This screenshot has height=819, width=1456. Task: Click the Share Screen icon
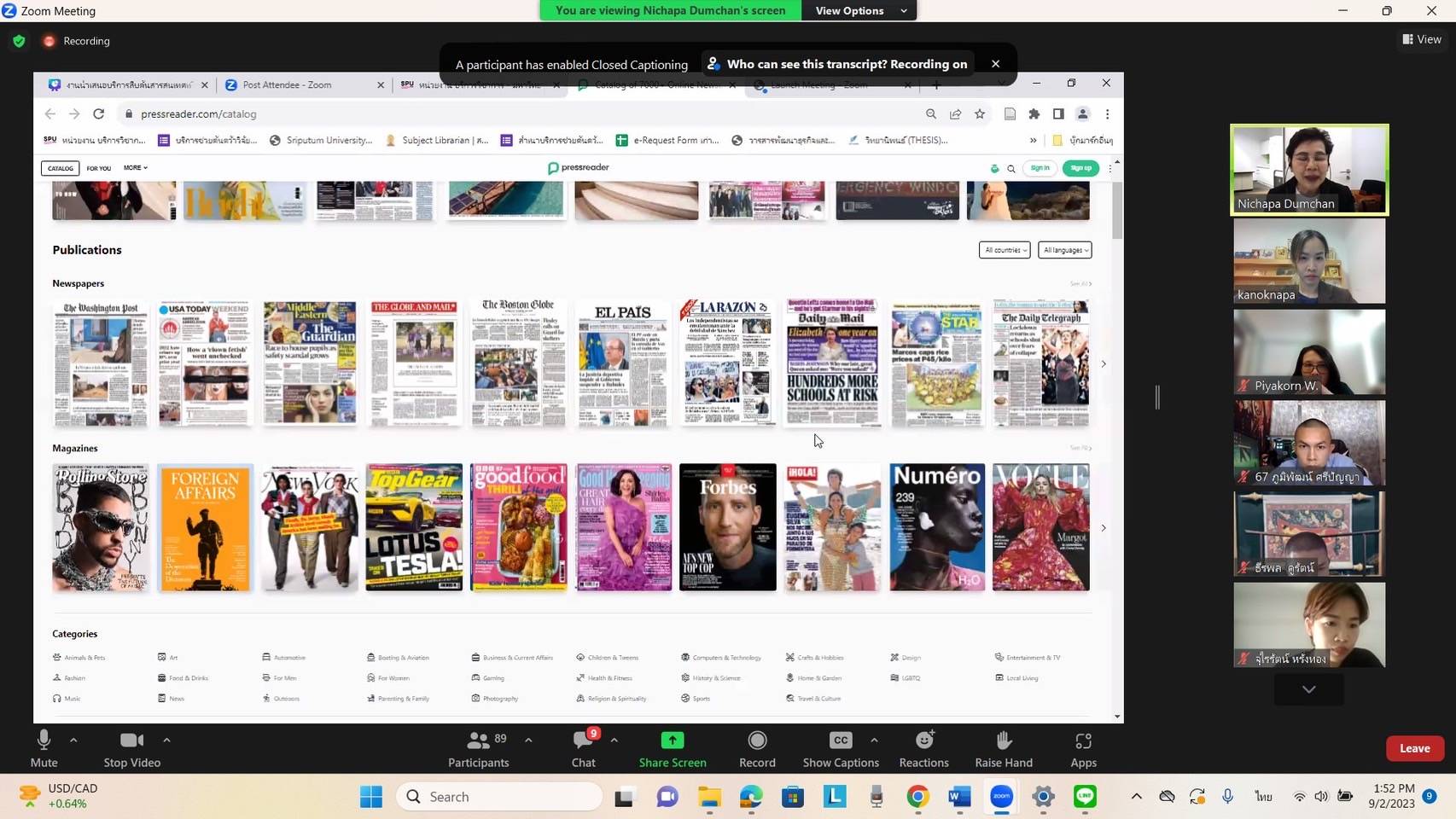click(x=673, y=741)
